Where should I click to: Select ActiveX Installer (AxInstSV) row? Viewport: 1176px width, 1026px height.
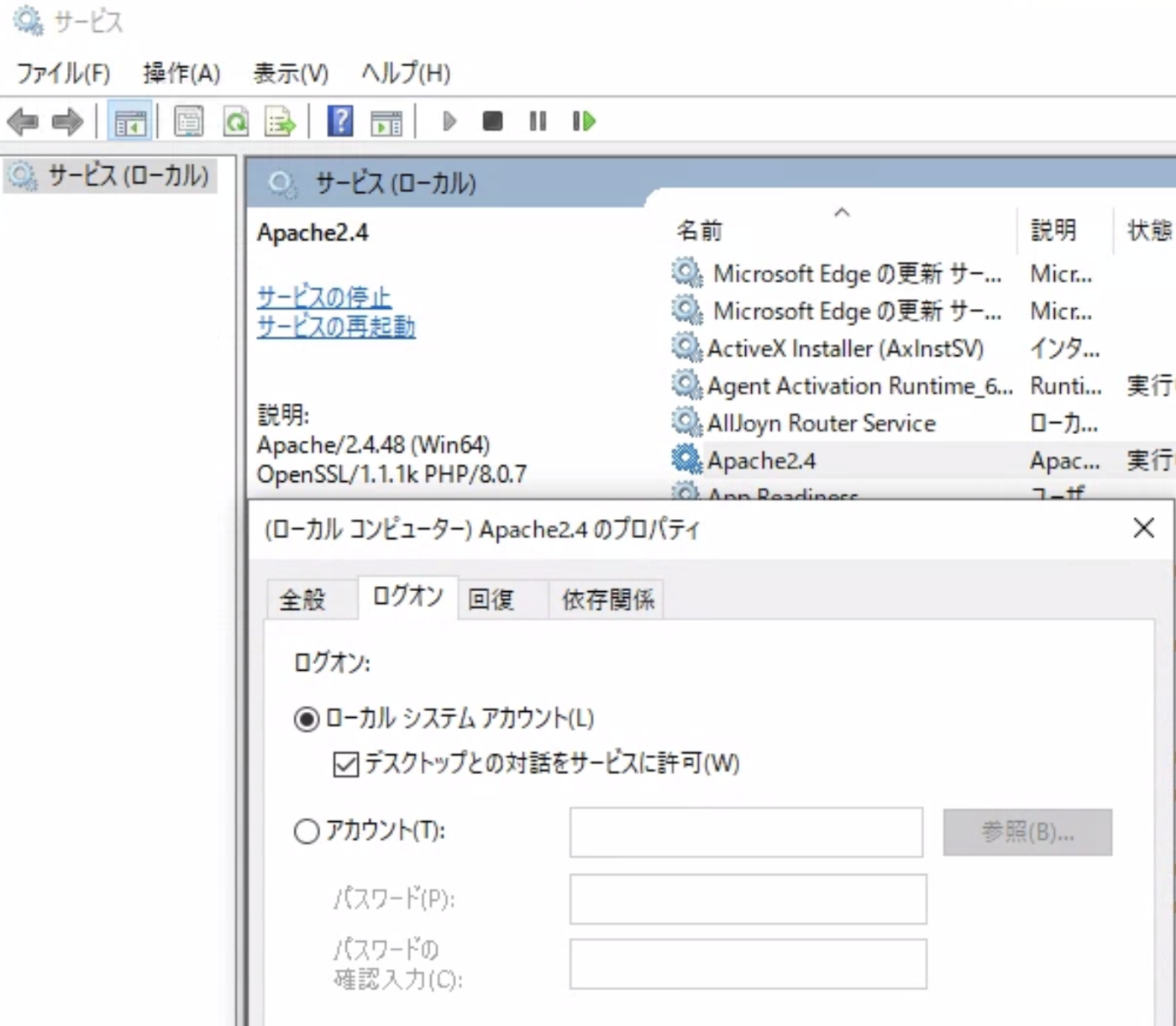923,348
